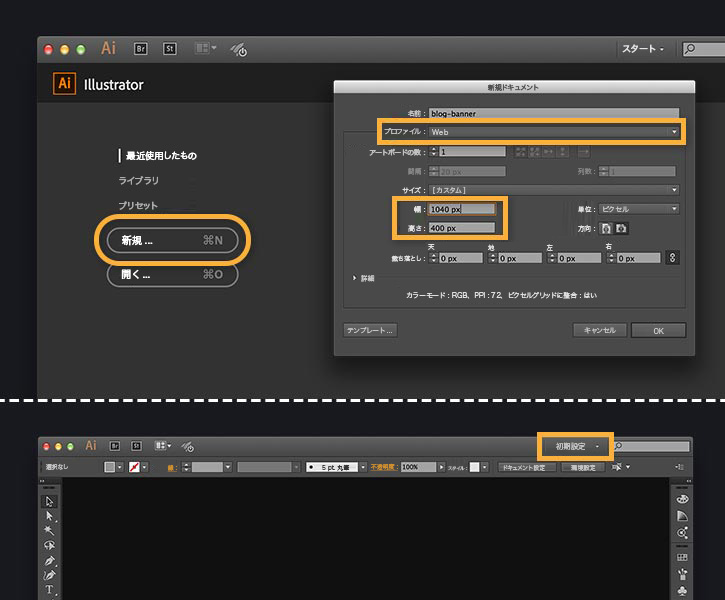725x600 pixels.
Task: Select the Direct Selection tool
Action: pos(49,516)
